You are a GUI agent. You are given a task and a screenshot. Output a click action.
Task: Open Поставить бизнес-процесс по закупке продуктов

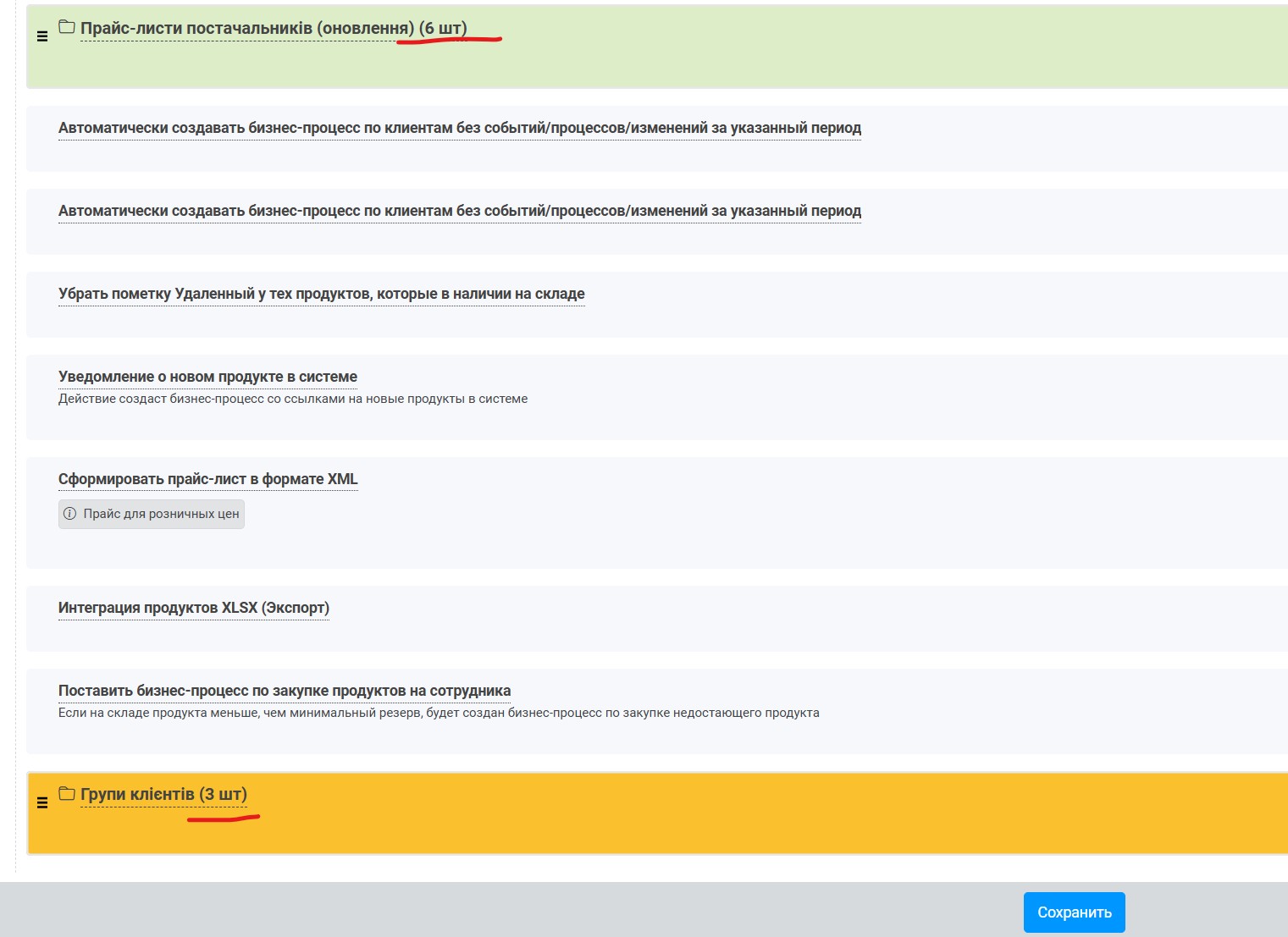[x=284, y=692]
